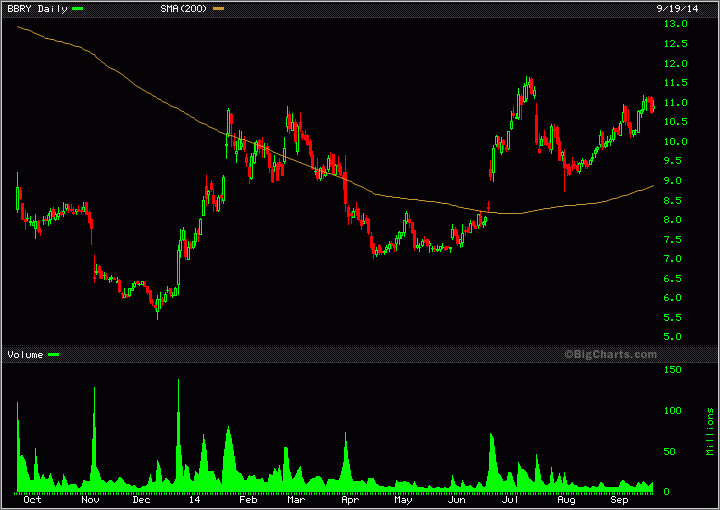This screenshot has width=720, height=510.
Task: Click the 12.5 price axis label
Action: point(675,44)
